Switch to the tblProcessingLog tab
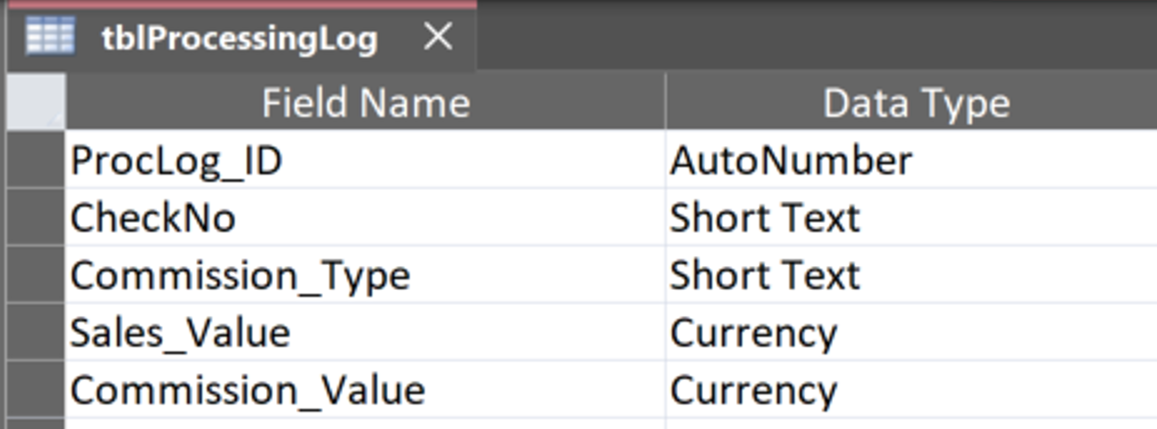The width and height of the screenshot is (1157, 429). pyautogui.click(x=239, y=39)
